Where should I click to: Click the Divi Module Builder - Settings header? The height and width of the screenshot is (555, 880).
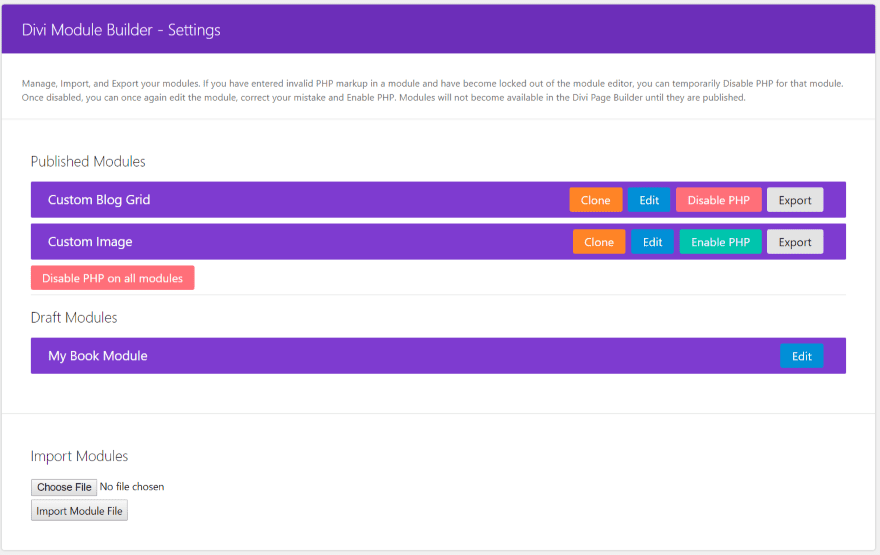[121, 30]
